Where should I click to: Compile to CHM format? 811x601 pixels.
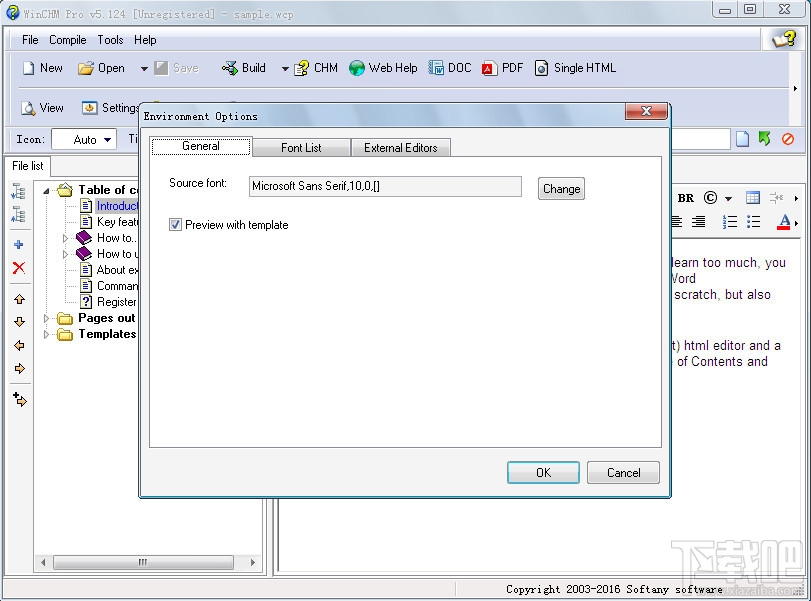click(x=316, y=68)
